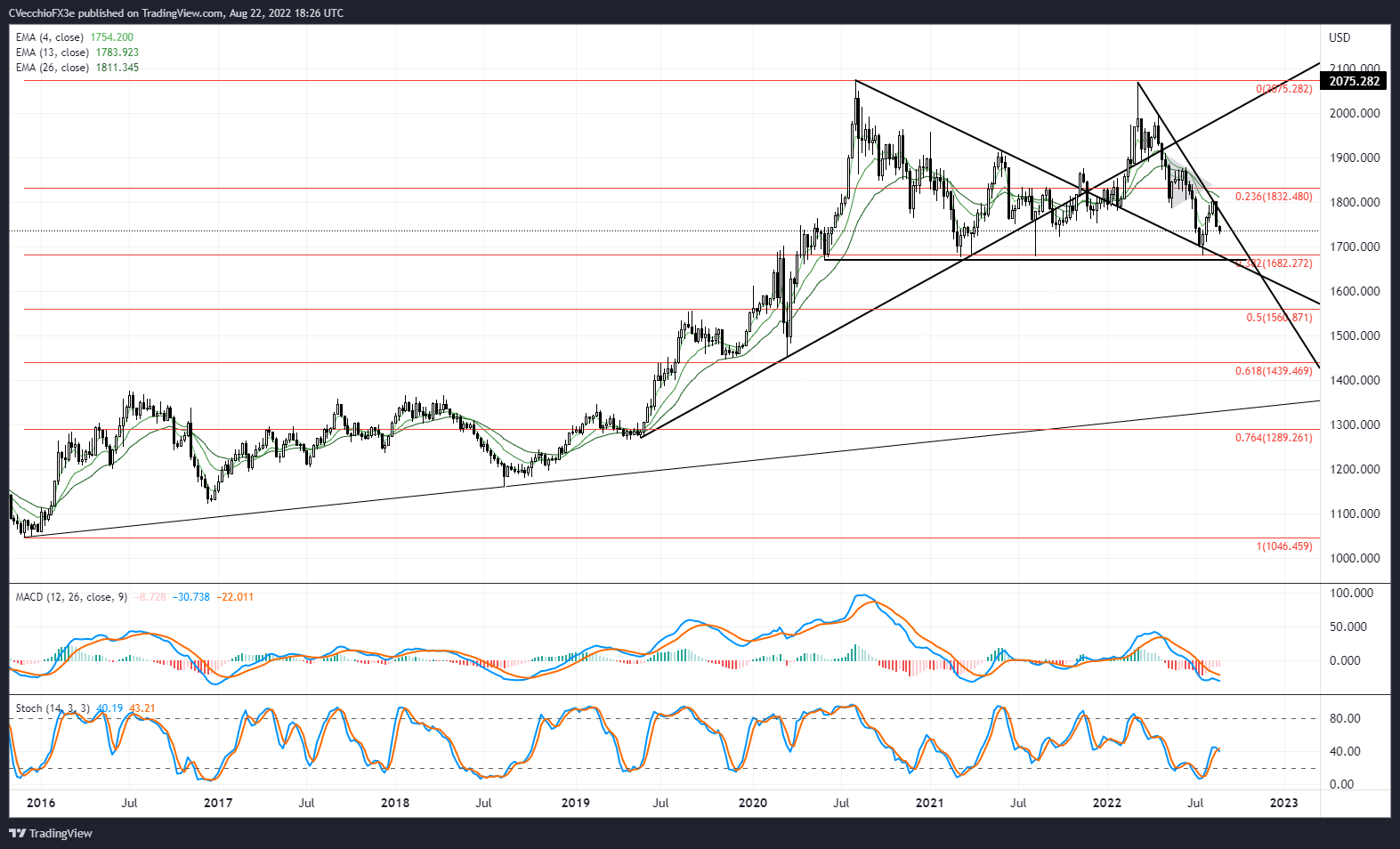Viewport: 1400px width, 849px height.
Task: Click the 0.5 Fibonacci level label
Action: point(1279,318)
